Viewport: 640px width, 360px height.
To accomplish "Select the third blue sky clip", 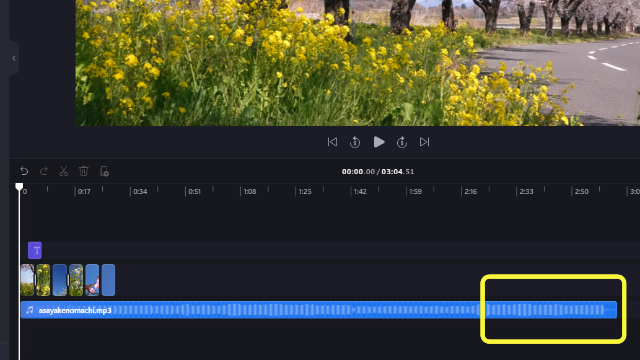I will pos(60,280).
